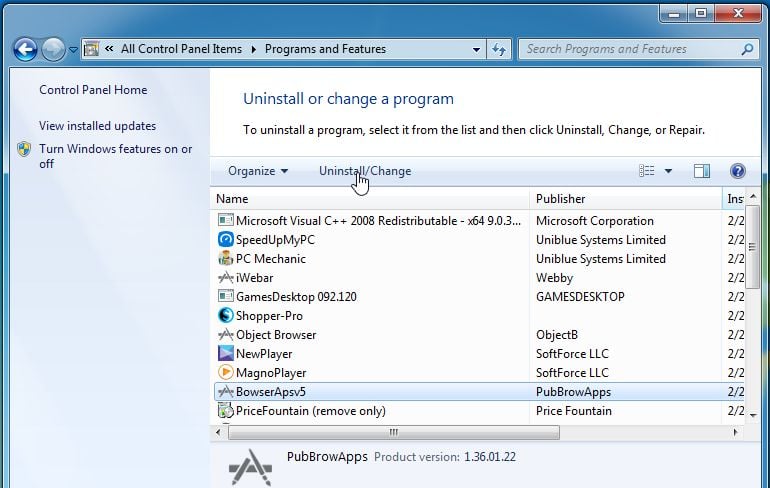Open the Organize dropdown menu
This screenshot has height=488, width=770.
258,171
